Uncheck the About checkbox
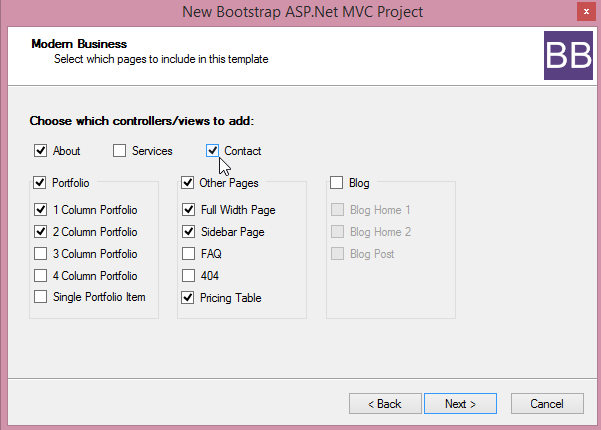 (40, 151)
